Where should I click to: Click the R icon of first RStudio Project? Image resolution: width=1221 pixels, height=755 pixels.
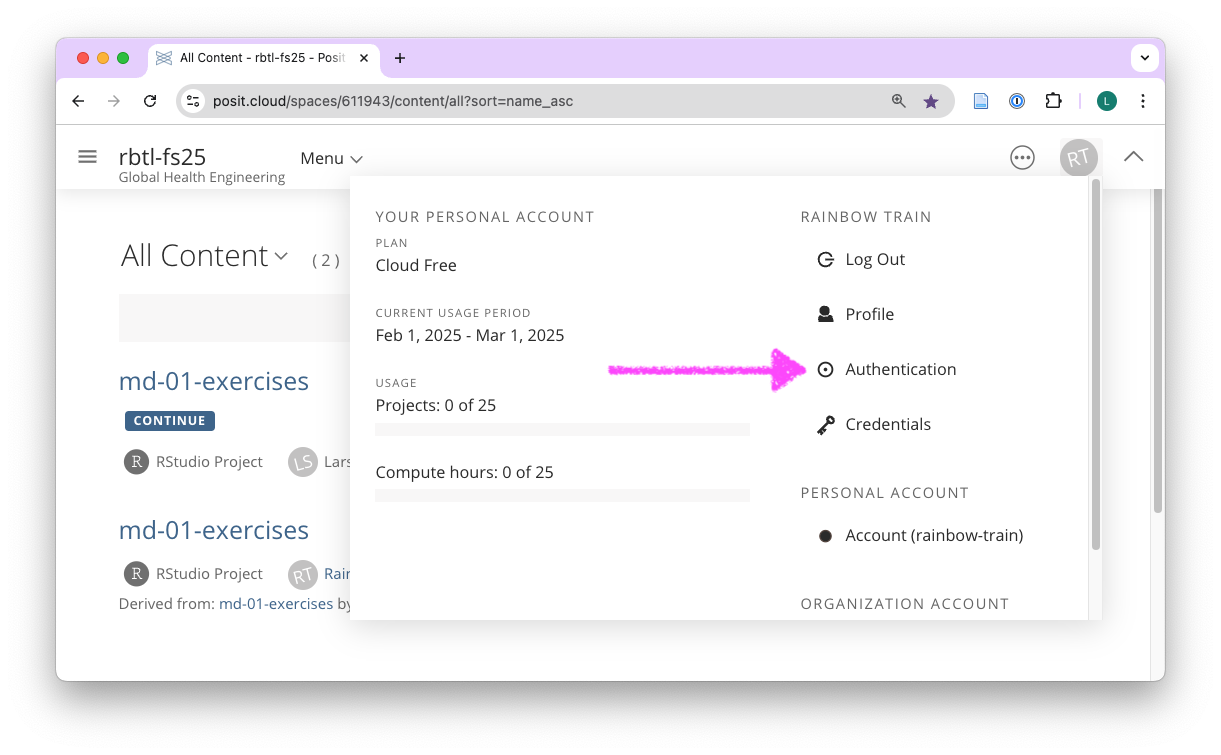pyautogui.click(x=136, y=462)
